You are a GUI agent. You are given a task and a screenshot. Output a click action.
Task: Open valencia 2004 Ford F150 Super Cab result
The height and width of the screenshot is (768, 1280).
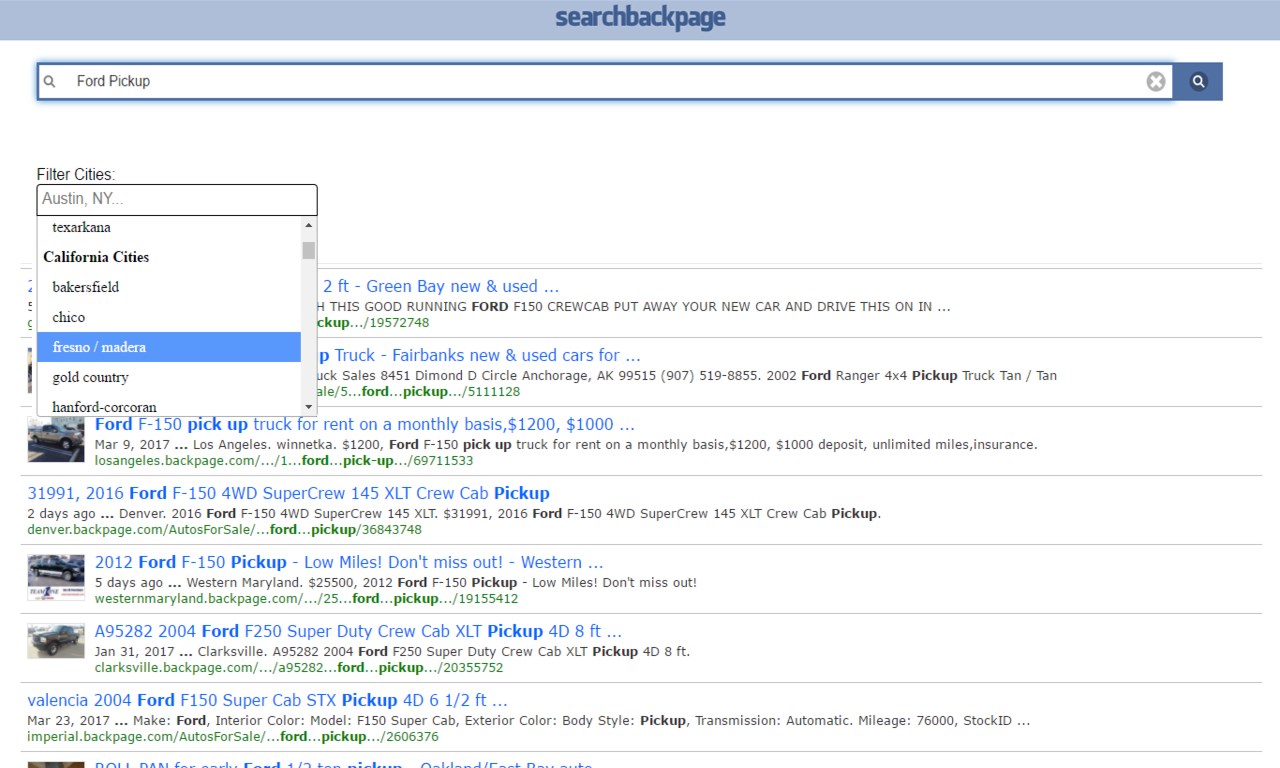coord(267,700)
